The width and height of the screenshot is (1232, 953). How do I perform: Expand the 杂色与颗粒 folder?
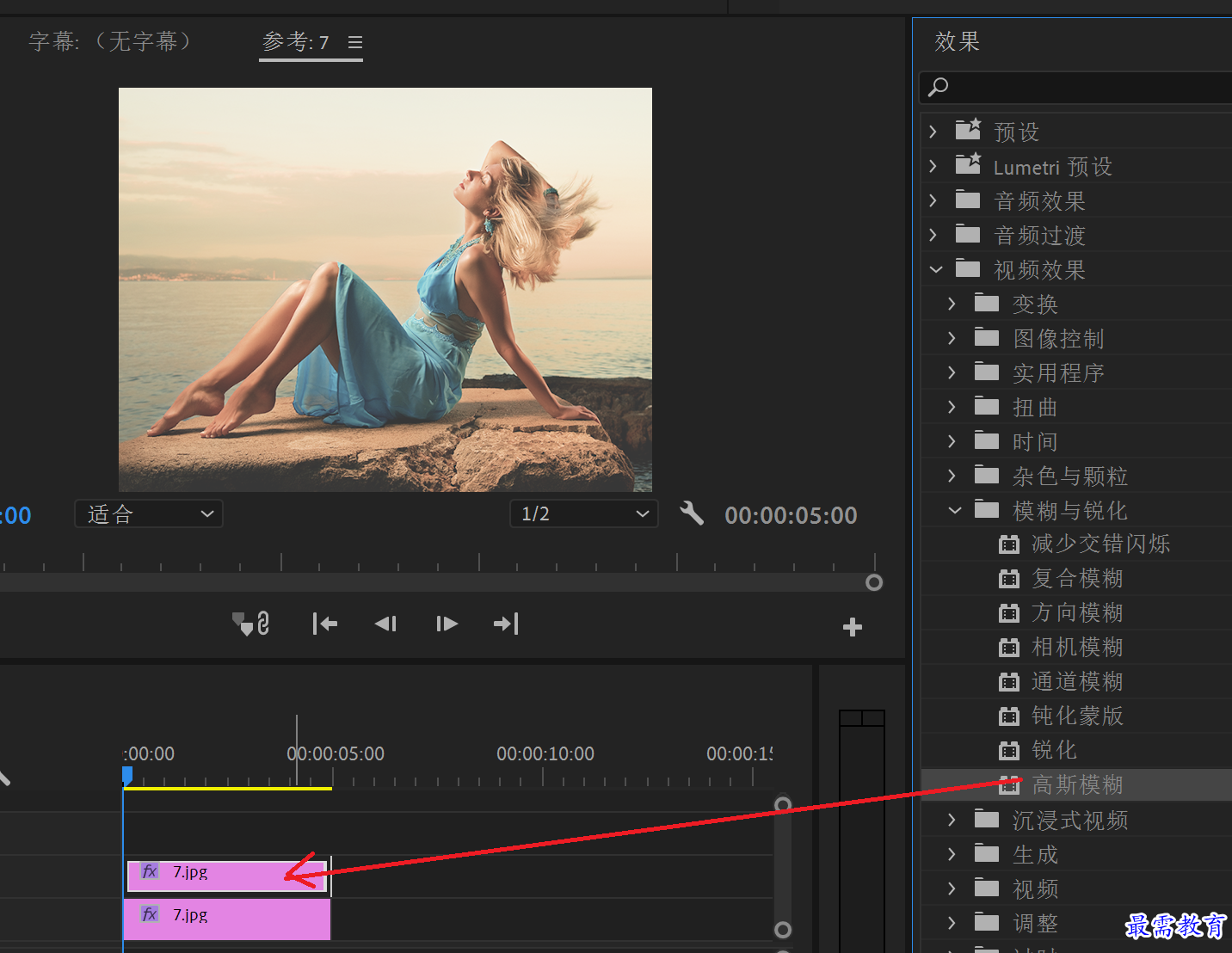[952, 476]
